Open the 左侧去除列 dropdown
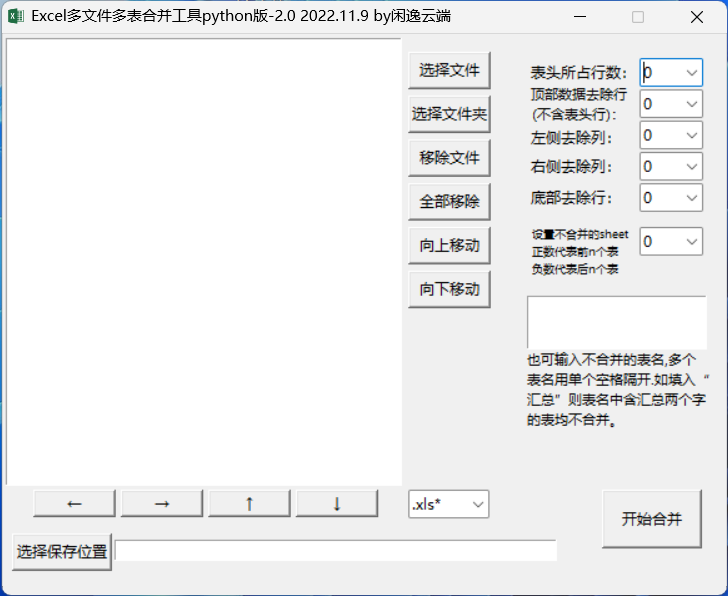Viewport: 728px width, 596px height. click(671, 135)
